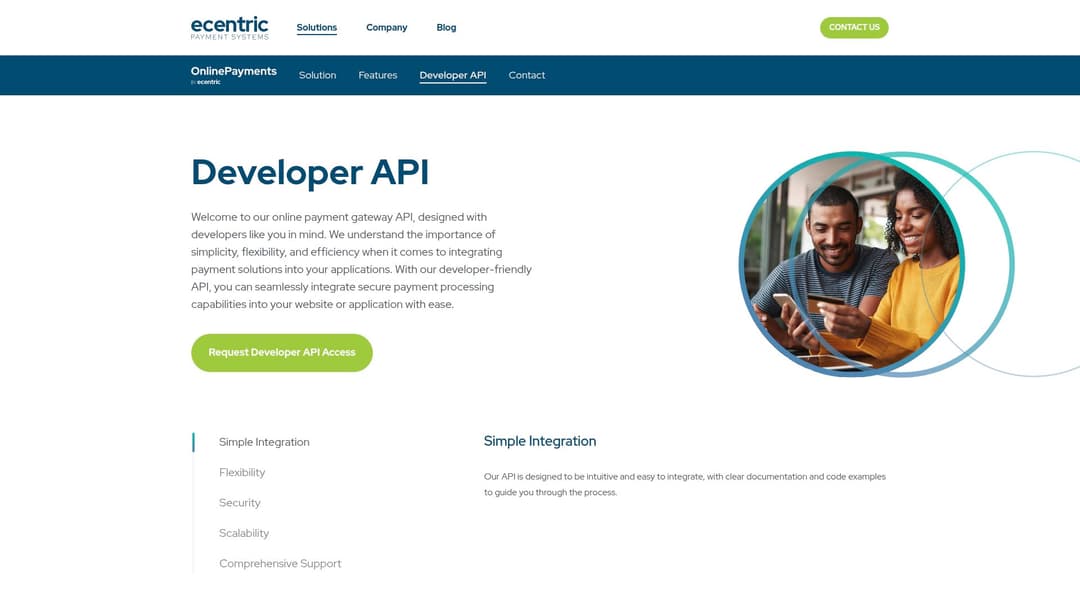Image resolution: width=1080 pixels, height=608 pixels.
Task: Open the Company menu item
Action: (x=386, y=28)
